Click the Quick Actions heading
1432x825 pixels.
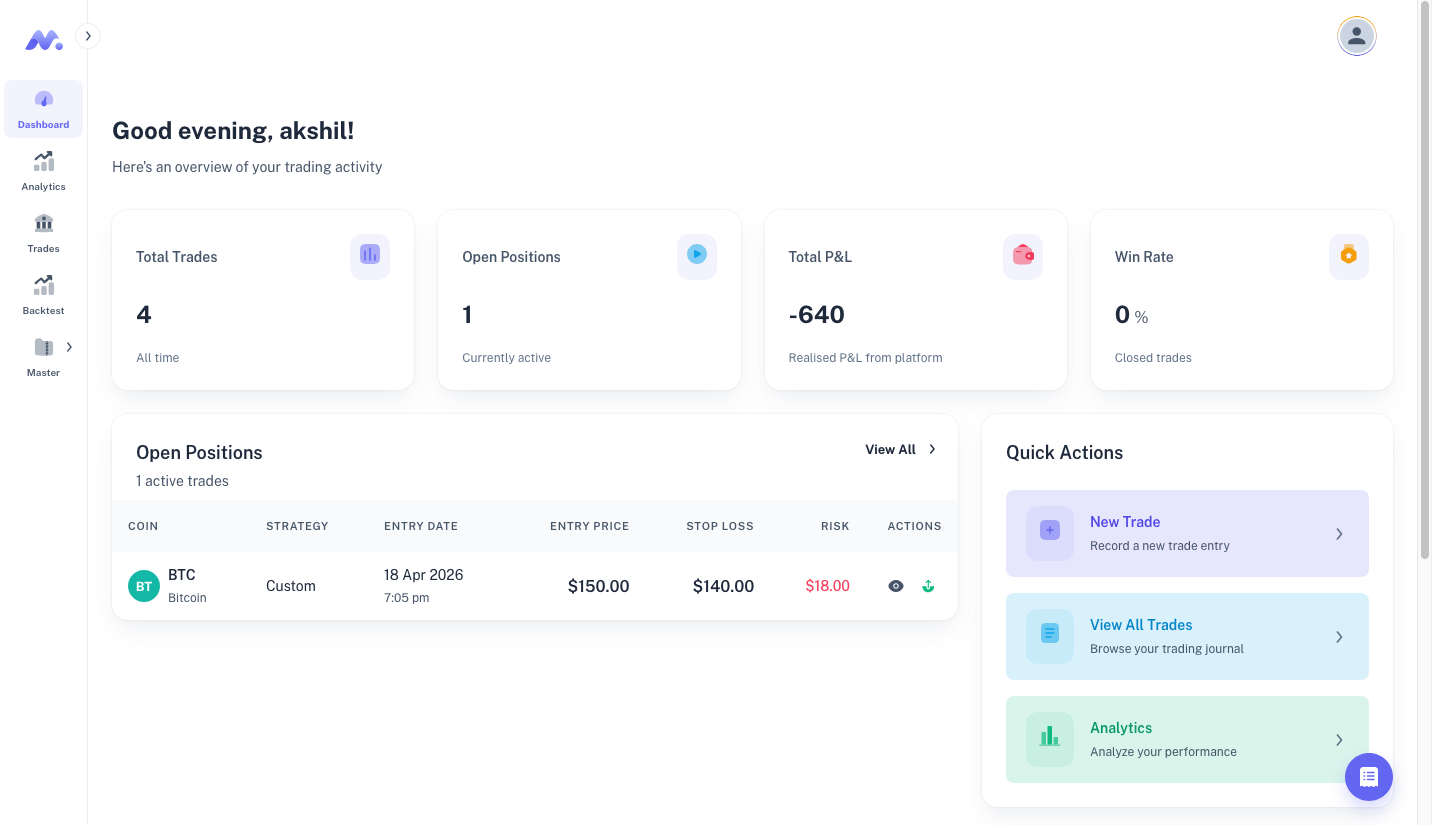coord(1064,453)
